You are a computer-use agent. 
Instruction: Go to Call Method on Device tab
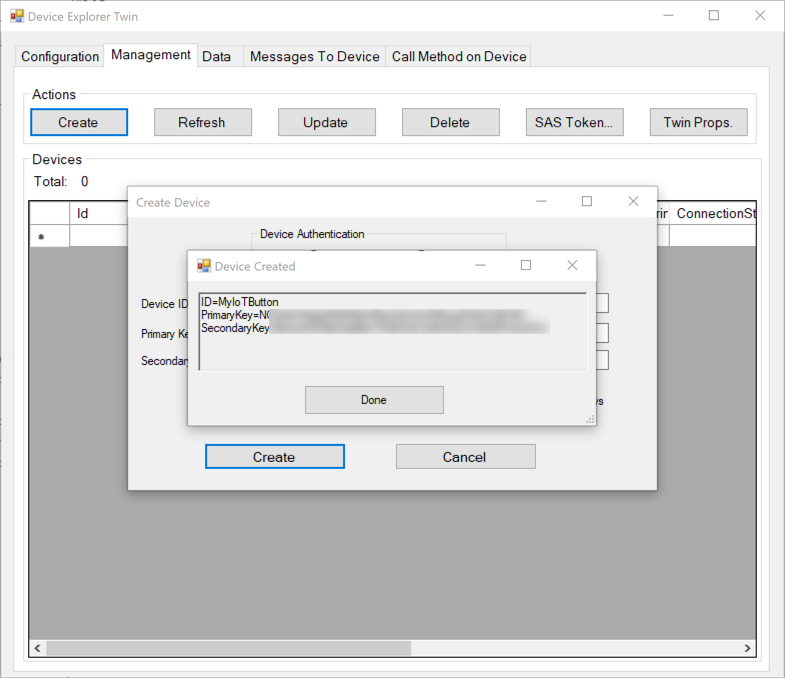tap(458, 57)
